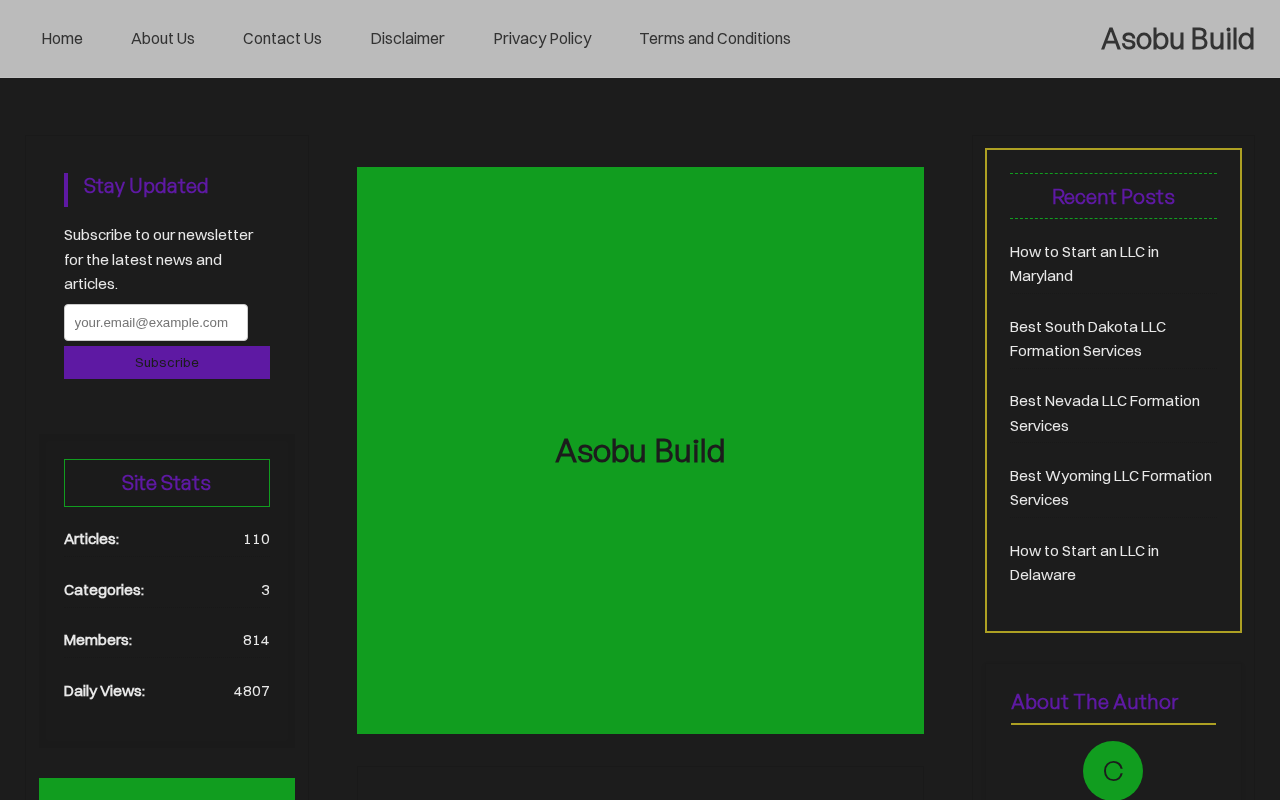The width and height of the screenshot is (1280, 800).
Task: Click the Stay Updated heading
Action: tap(146, 186)
